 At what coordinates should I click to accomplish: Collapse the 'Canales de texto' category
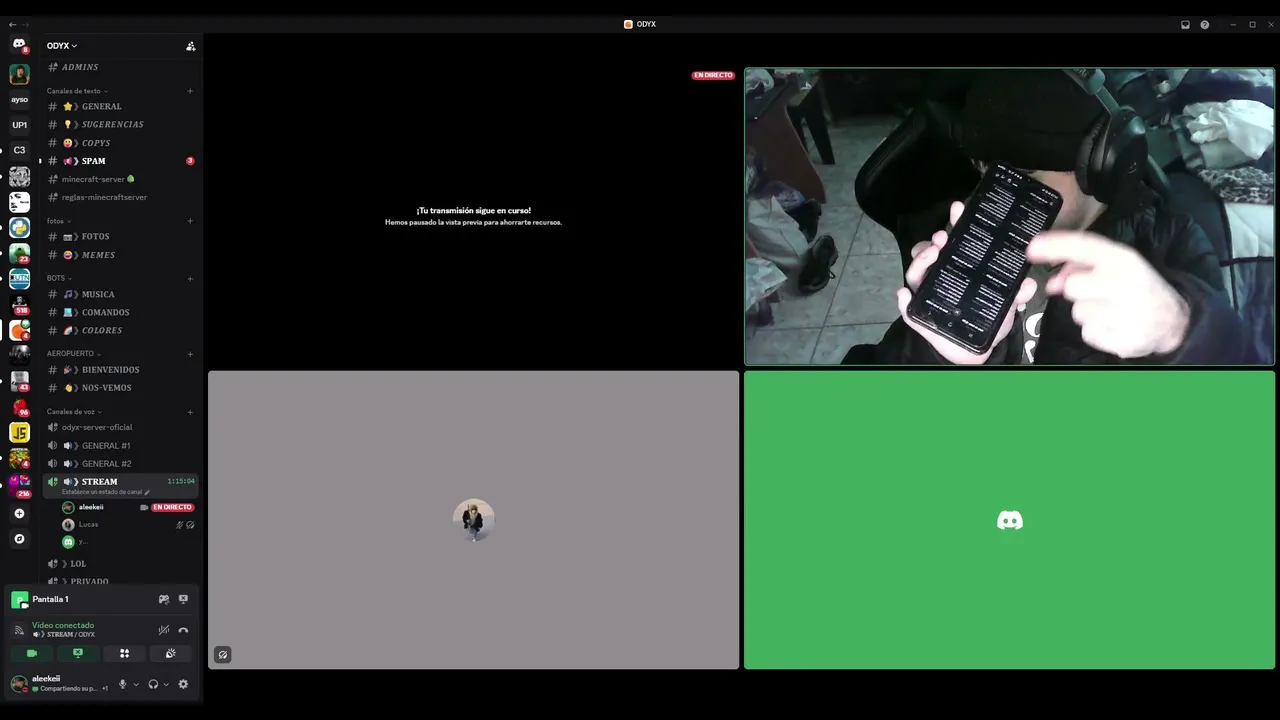tap(77, 91)
